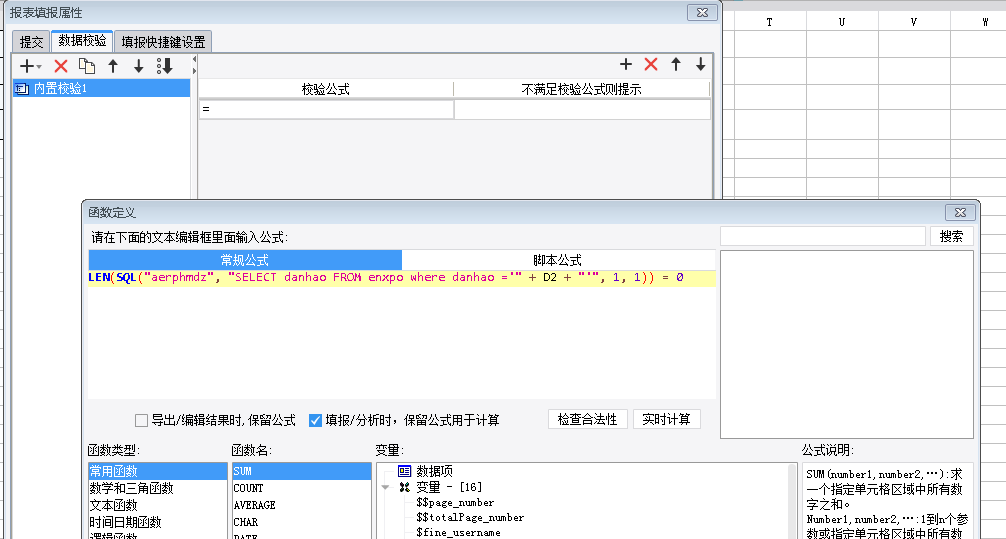Click the sort validation items icon
The width and height of the screenshot is (1006, 539).
tap(165, 65)
